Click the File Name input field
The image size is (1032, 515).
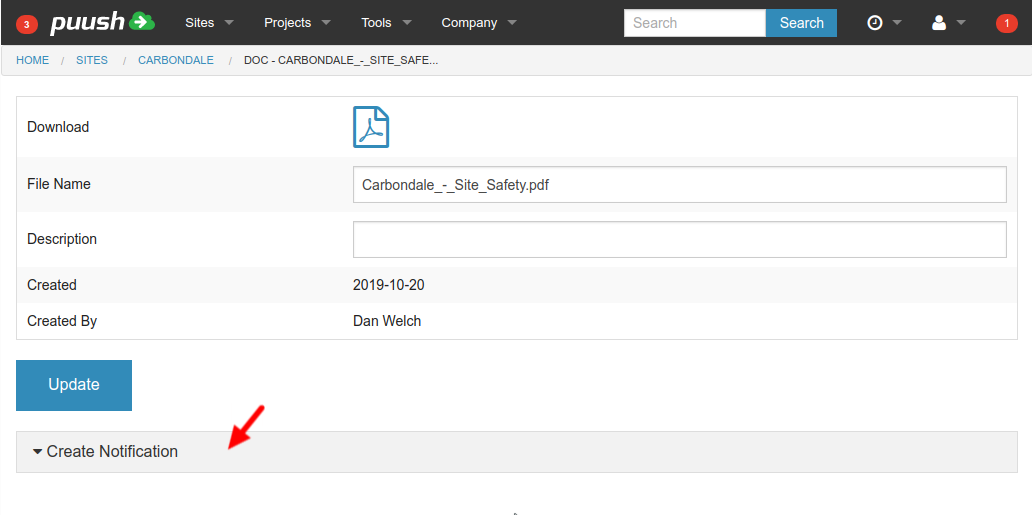point(679,185)
